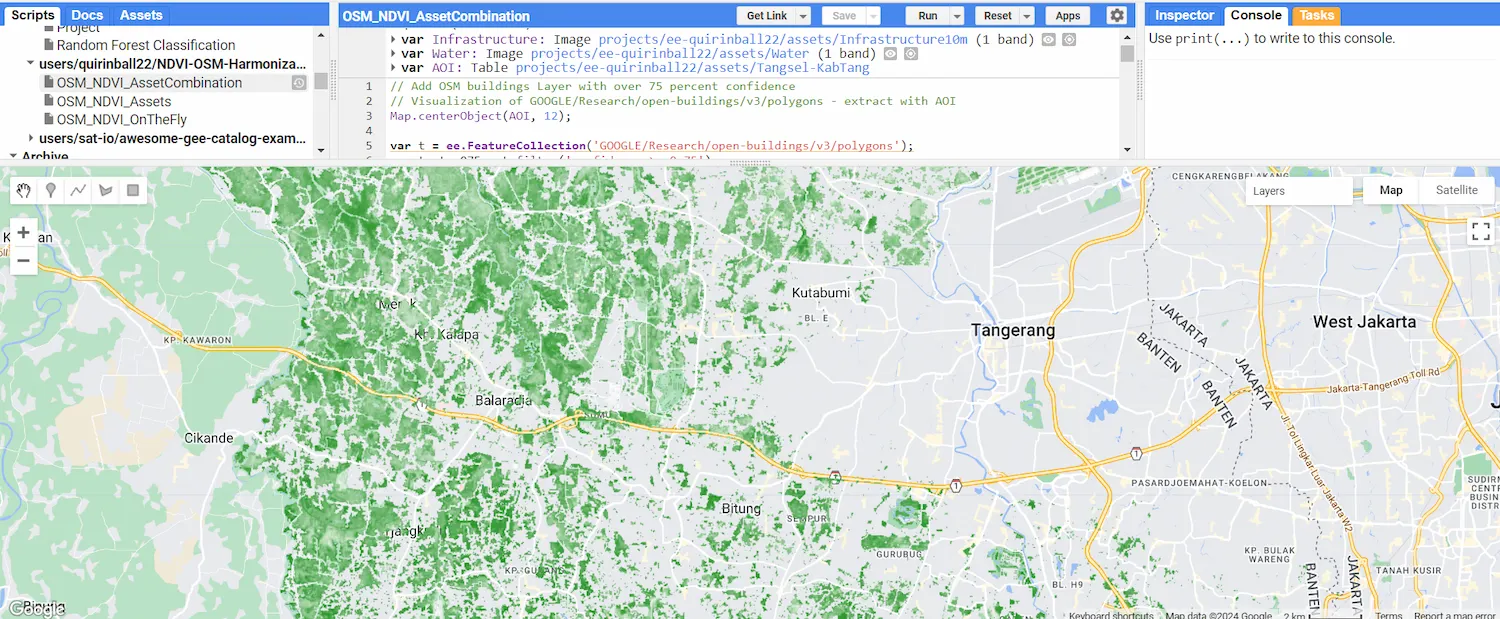Switch the basemap to Satellite

tap(1456, 190)
